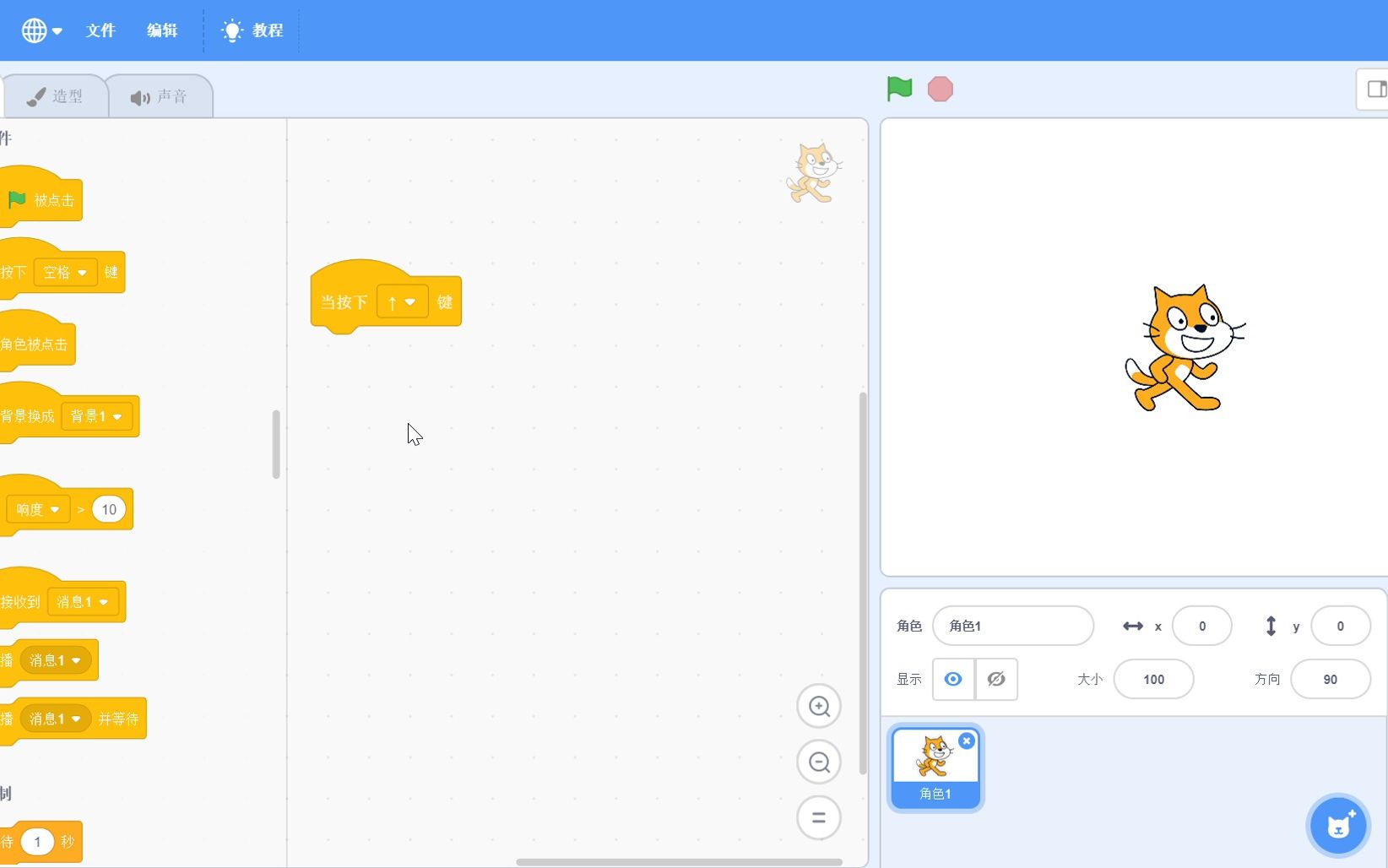The height and width of the screenshot is (868, 1388).
Task: Switch to the 声音 sounds tab
Action: (160, 96)
